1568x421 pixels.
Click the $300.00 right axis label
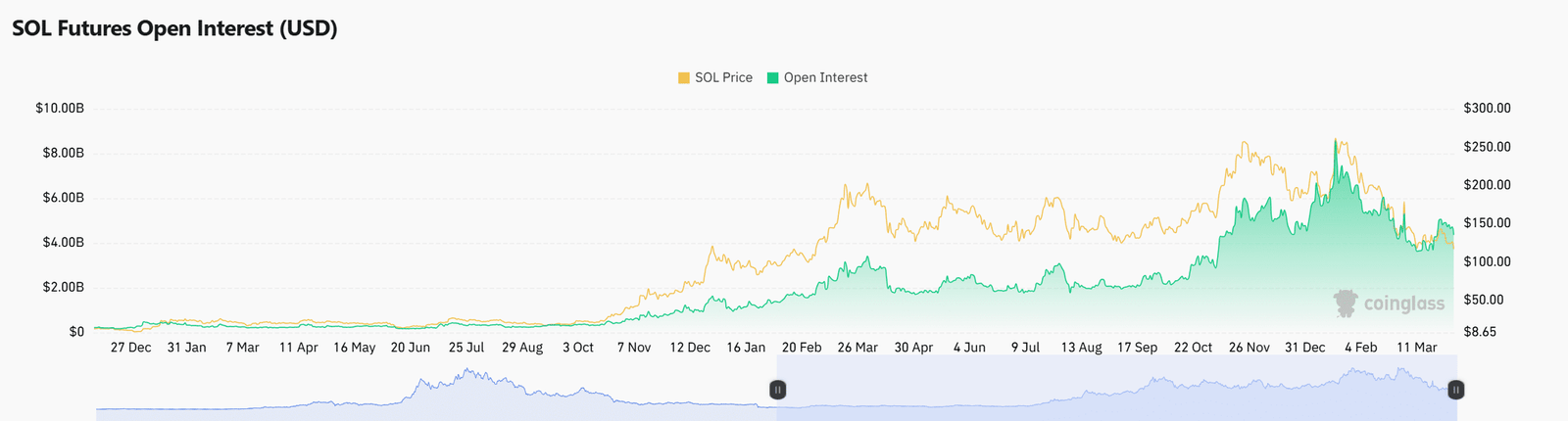pos(1487,108)
